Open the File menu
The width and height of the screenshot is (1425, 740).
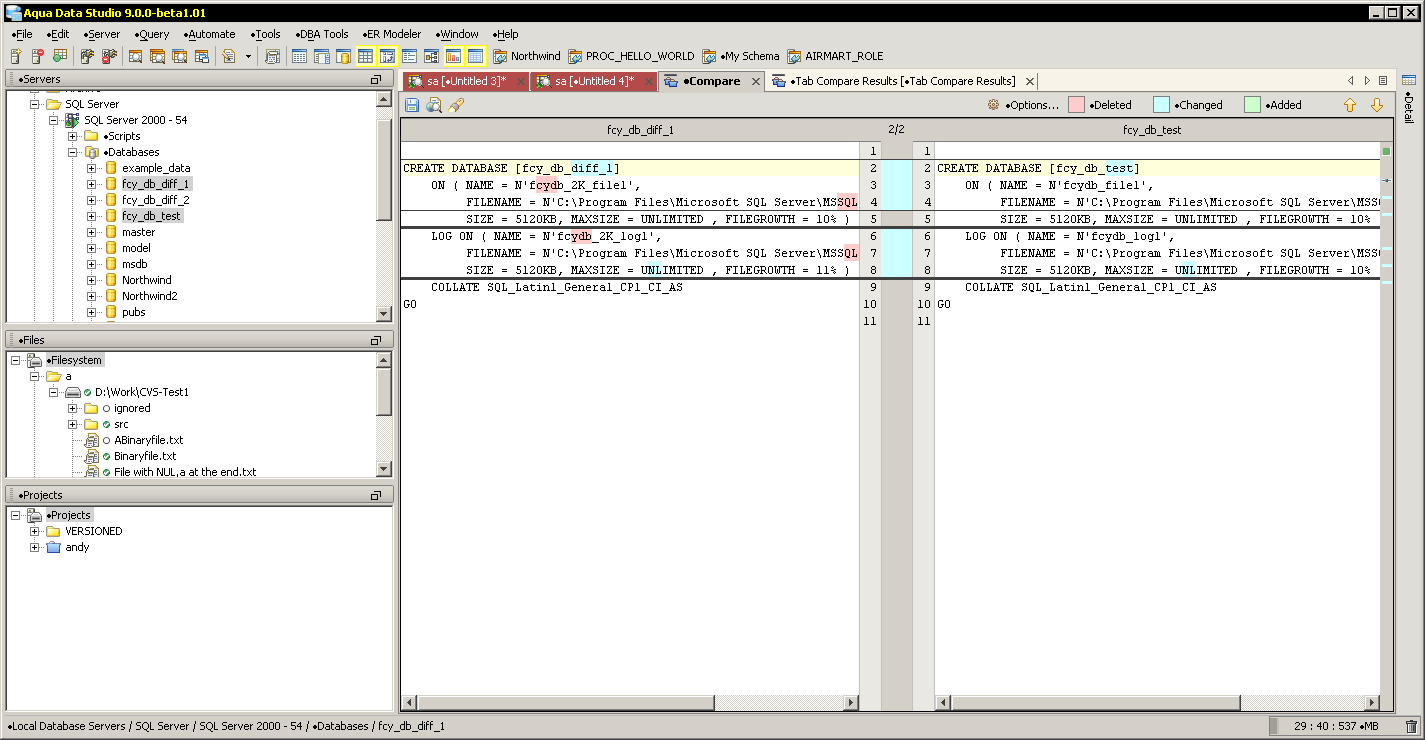(x=22, y=34)
